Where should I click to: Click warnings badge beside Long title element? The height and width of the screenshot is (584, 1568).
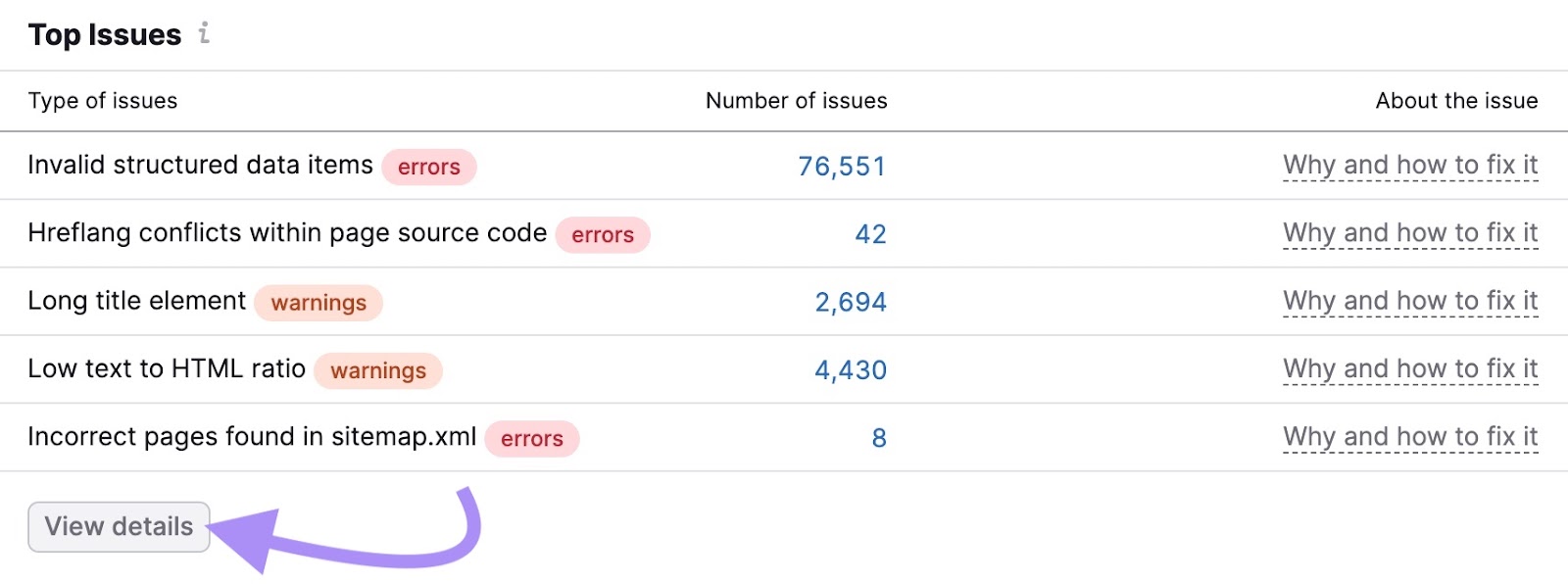coord(318,303)
